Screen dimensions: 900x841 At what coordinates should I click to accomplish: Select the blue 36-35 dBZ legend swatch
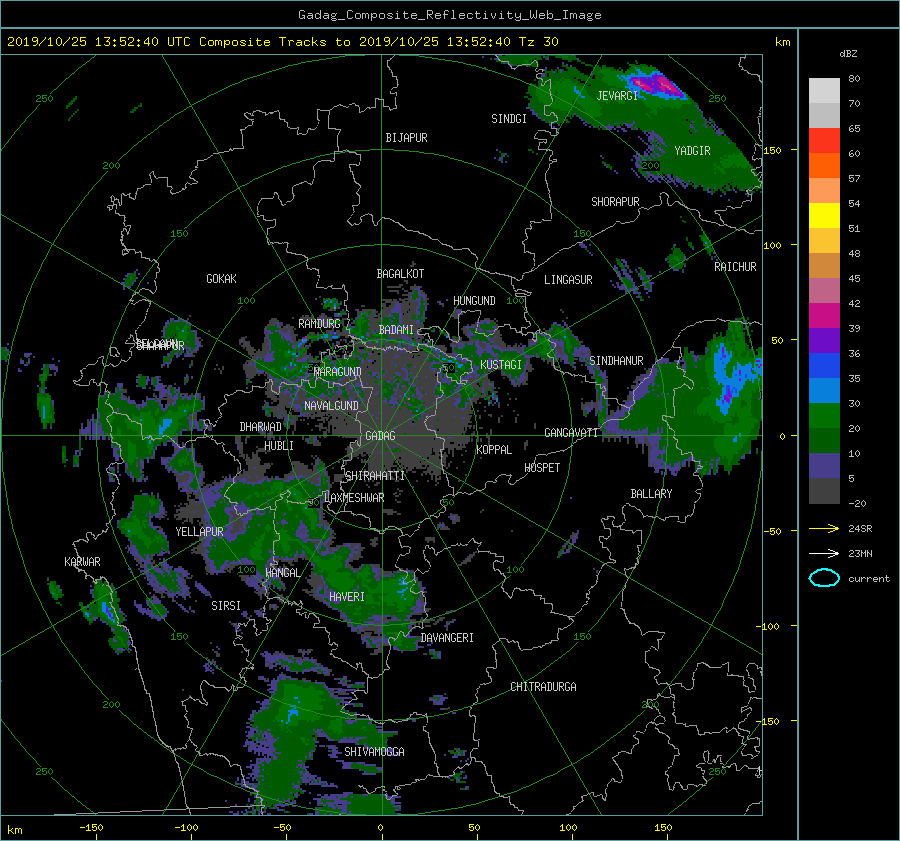pyautogui.click(x=824, y=365)
